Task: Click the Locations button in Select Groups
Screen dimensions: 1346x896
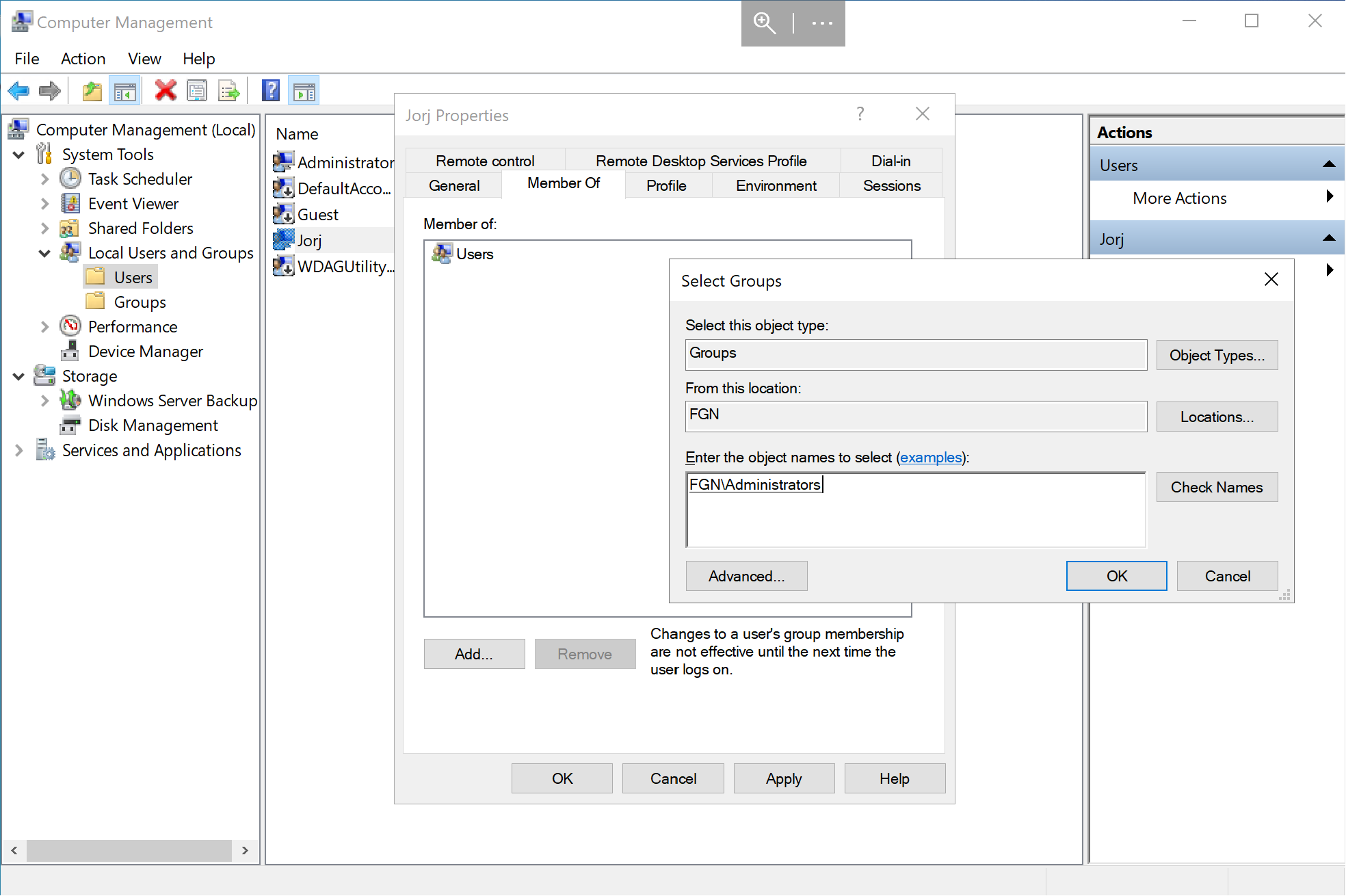Action: [x=1217, y=417]
